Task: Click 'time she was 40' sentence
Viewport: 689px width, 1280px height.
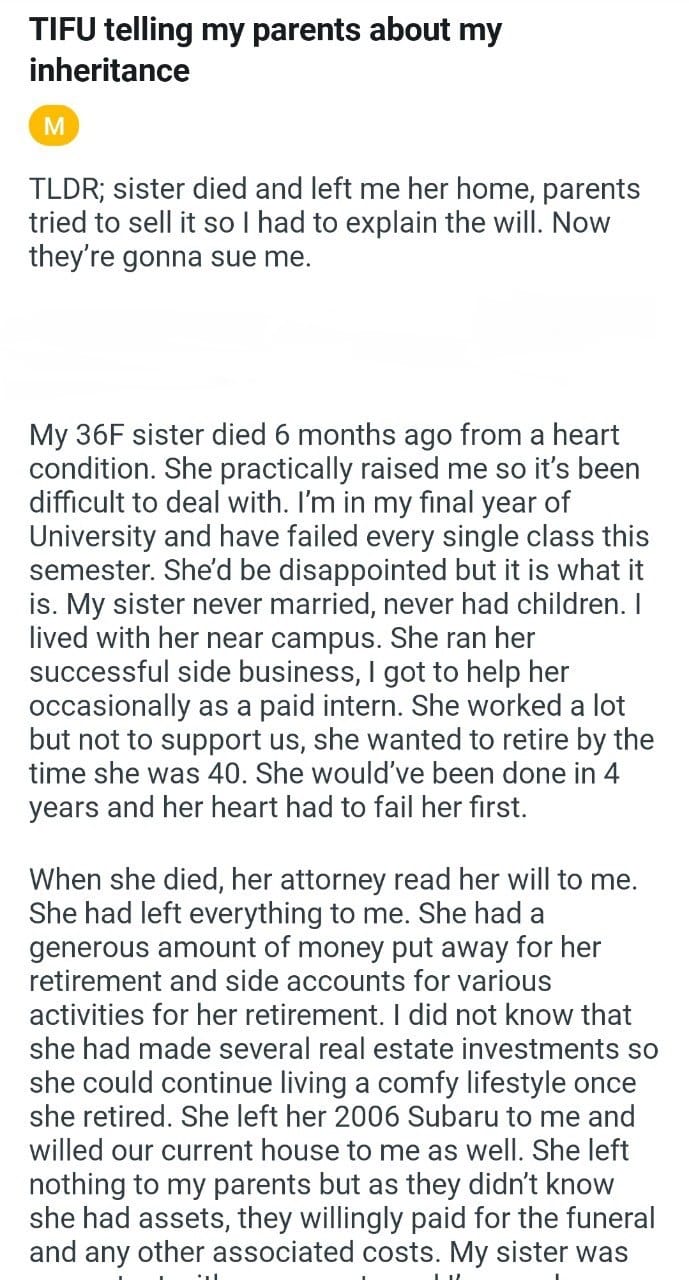Action: (140, 773)
